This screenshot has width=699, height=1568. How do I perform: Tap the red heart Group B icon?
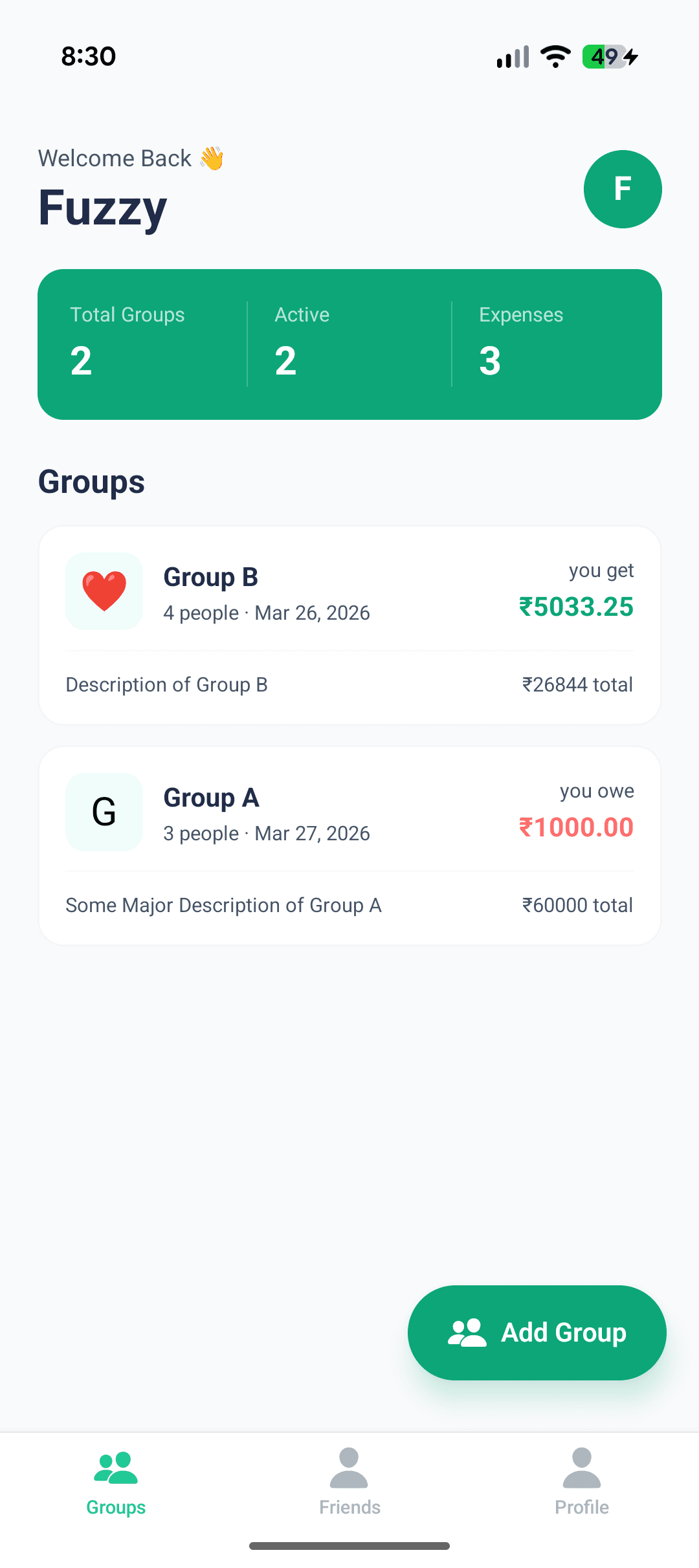(x=104, y=591)
